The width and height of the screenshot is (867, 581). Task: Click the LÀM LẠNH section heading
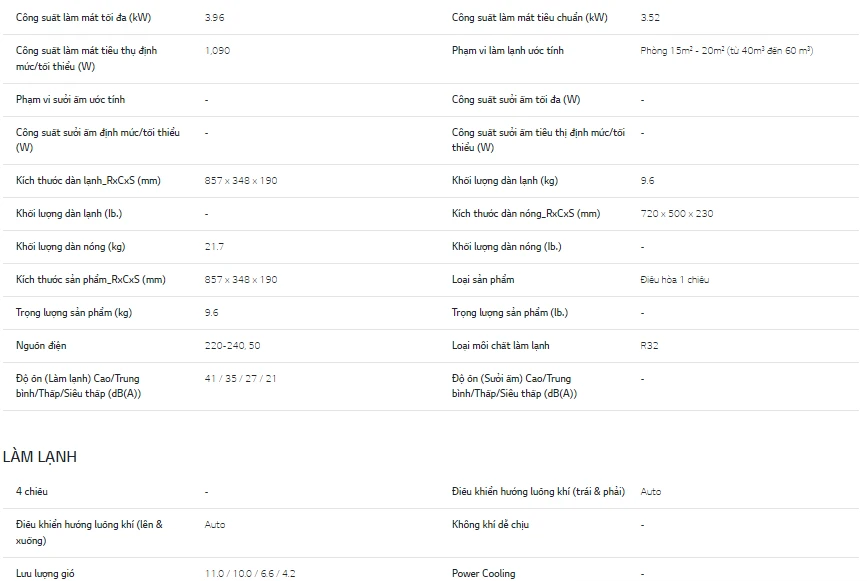(40, 457)
